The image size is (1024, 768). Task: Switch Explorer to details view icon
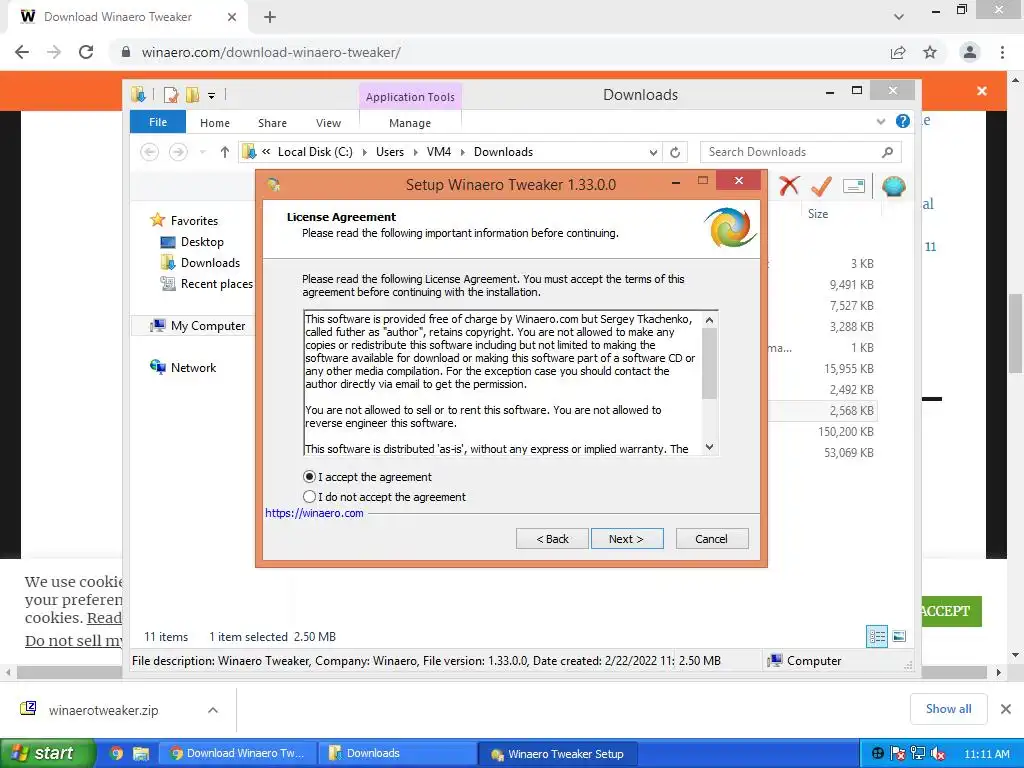[877, 636]
